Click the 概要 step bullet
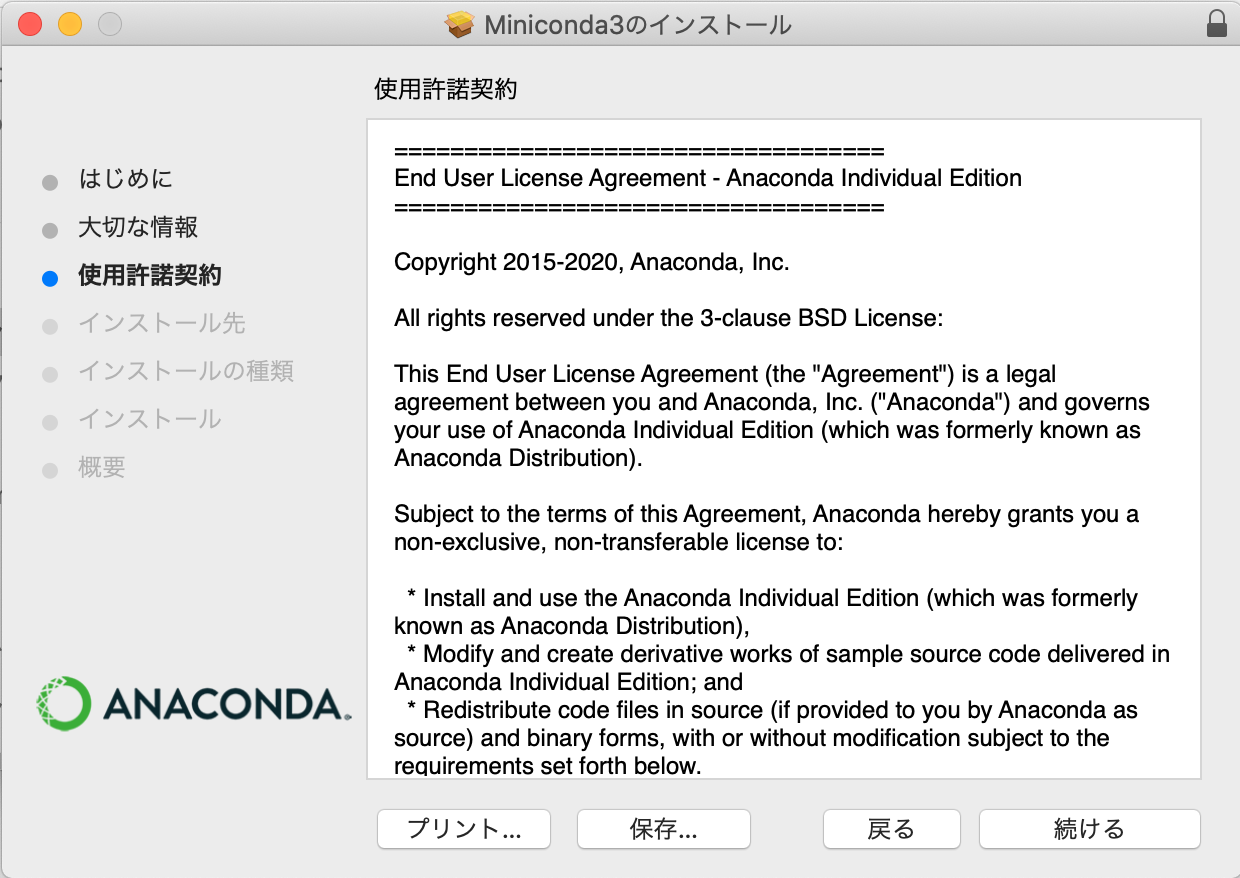1240x878 pixels. click(50, 470)
